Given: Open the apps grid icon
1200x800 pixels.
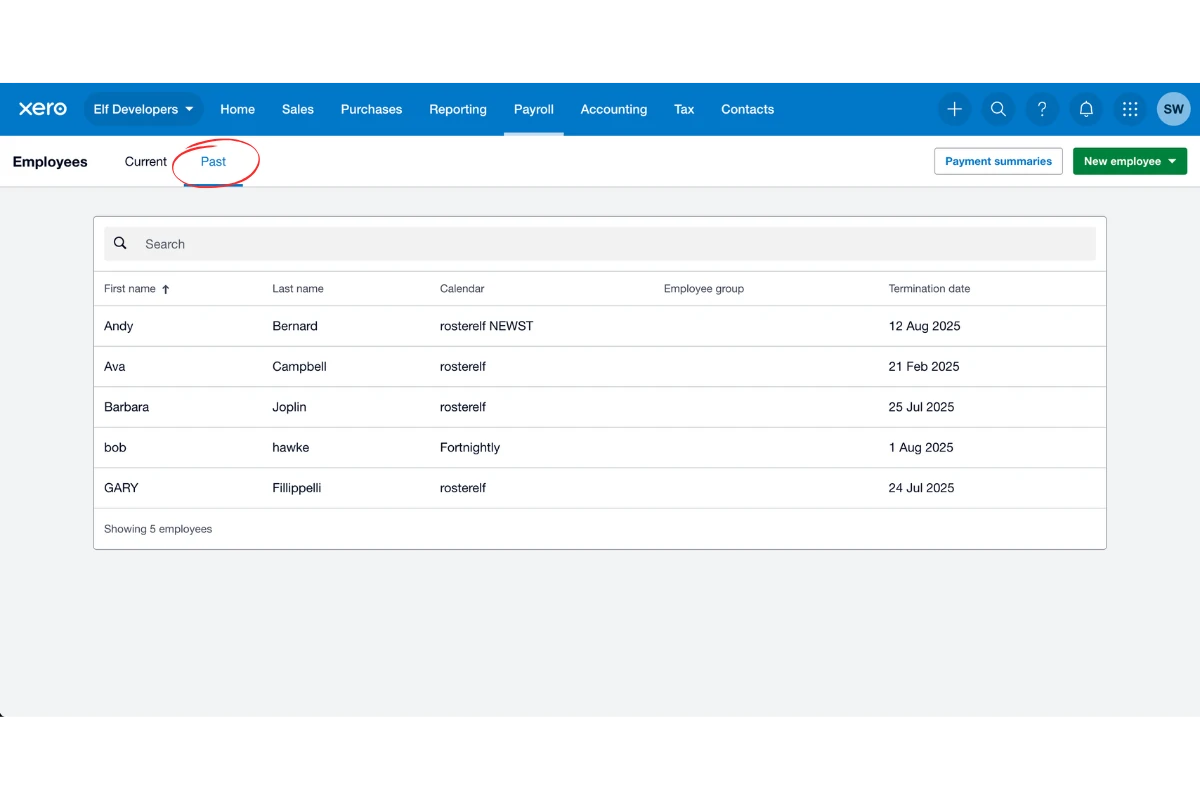Looking at the screenshot, I should [1130, 109].
